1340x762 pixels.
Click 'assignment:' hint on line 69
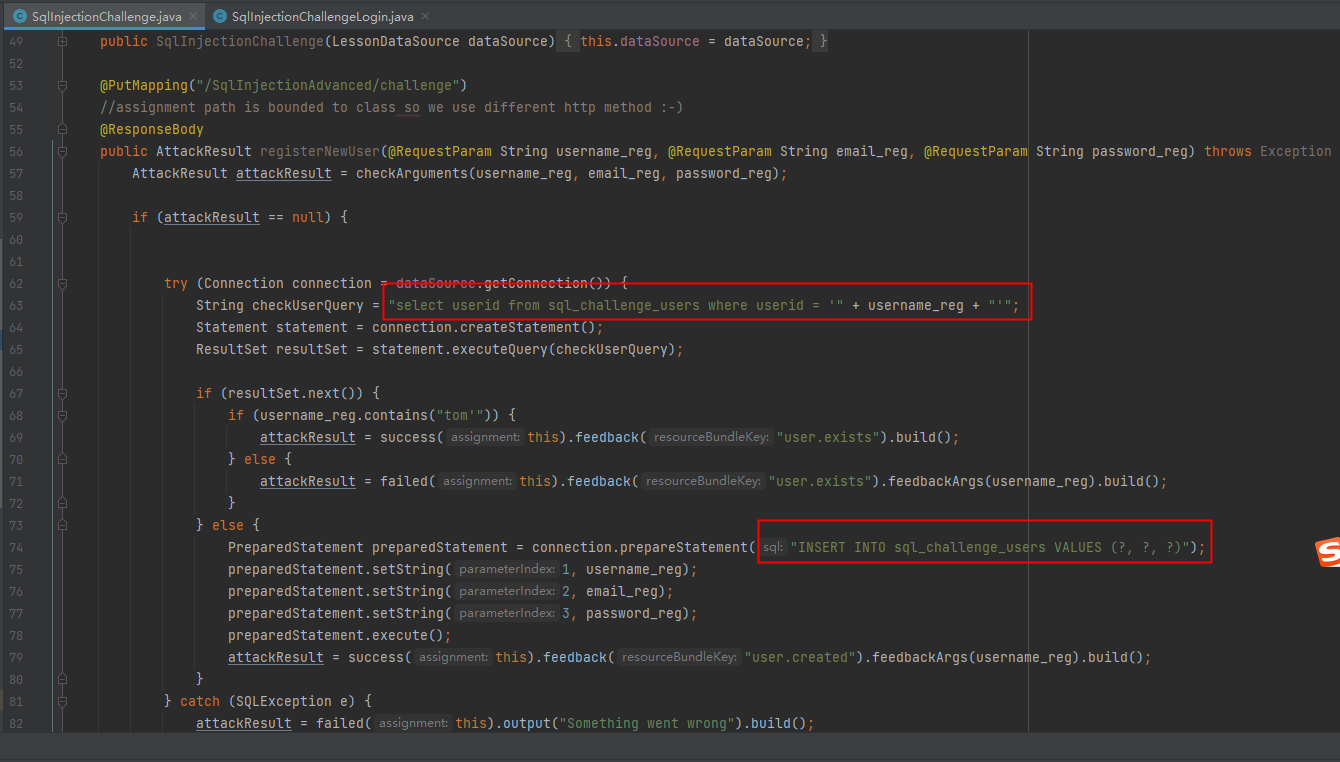485,437
